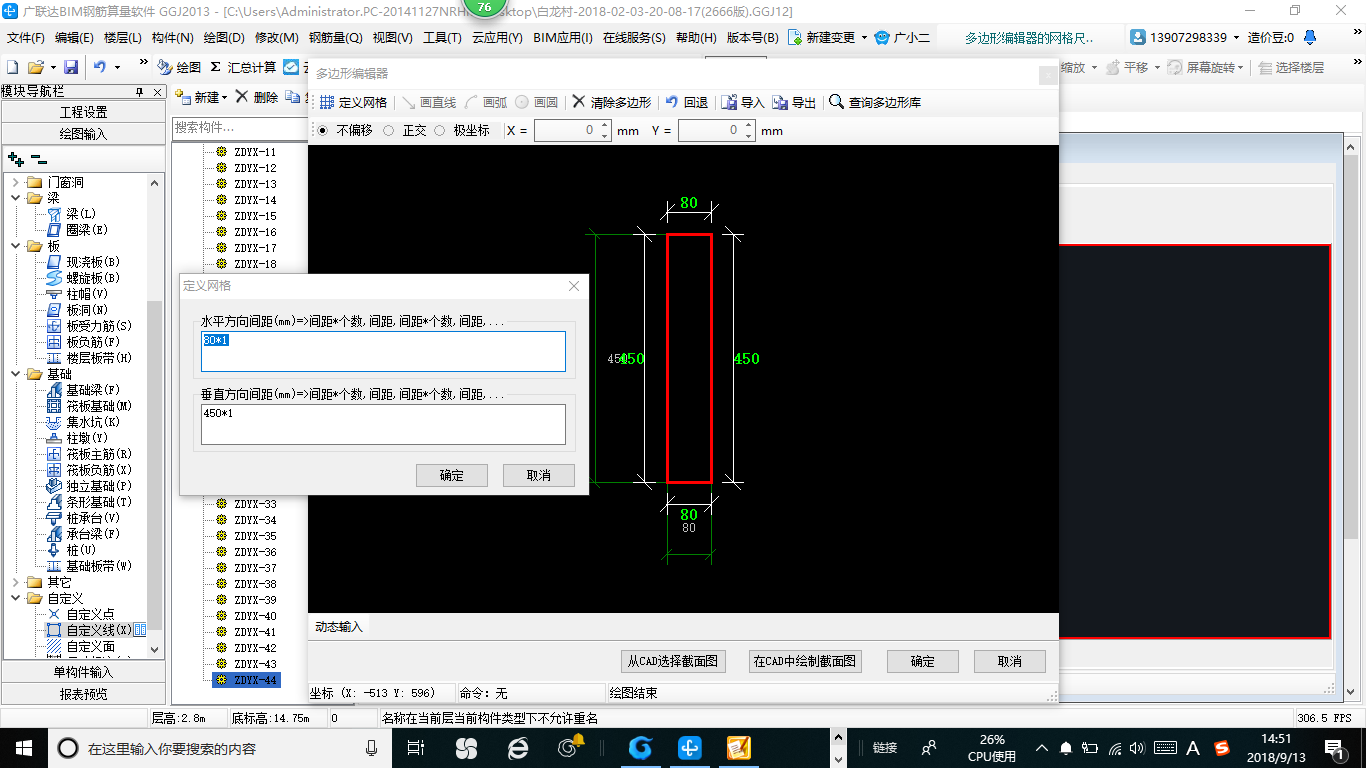Viewport: 1366px width, 768px height.
Task: Open the 文件(F) menu
Action: coord(26,37)
